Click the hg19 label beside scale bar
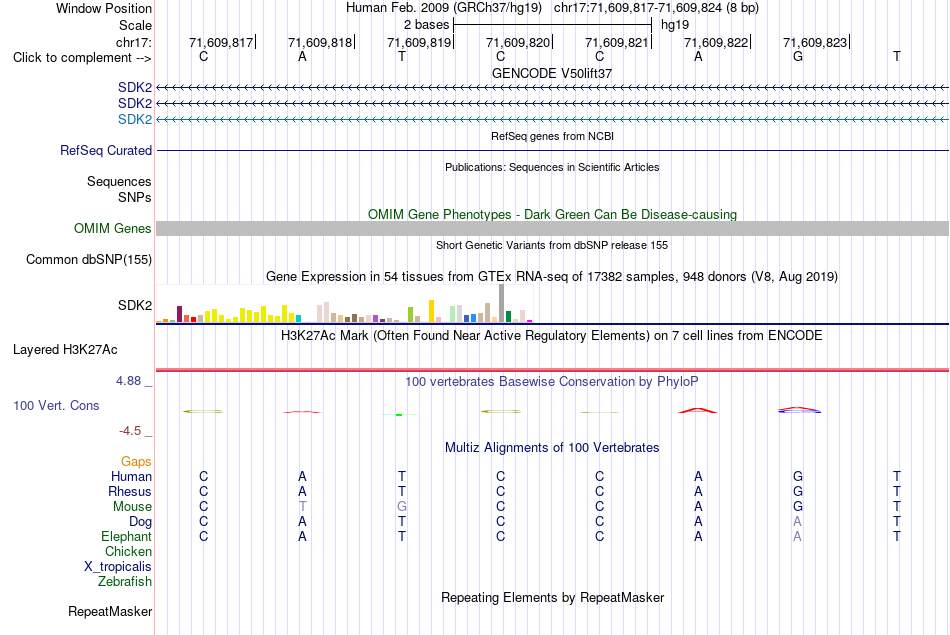Image resolution: width=950 pixels, height=635 pixels. pos(675,25)
